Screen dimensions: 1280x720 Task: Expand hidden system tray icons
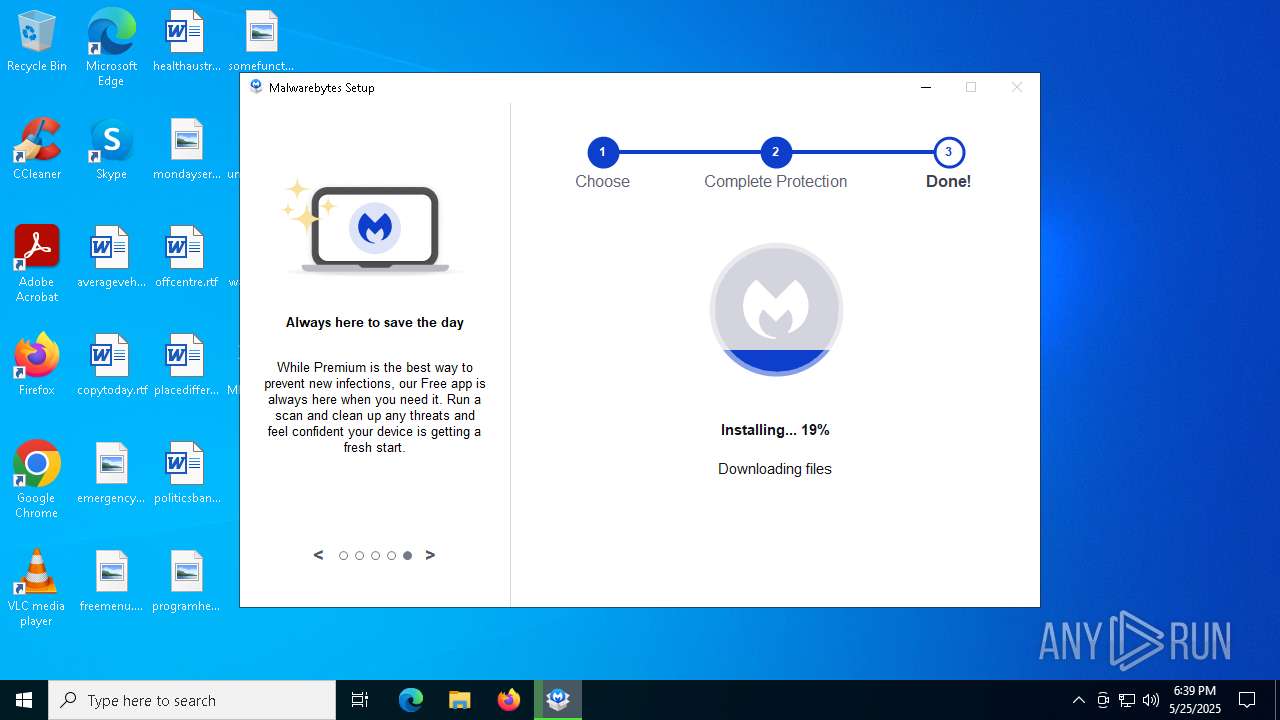pos(1078,700)
